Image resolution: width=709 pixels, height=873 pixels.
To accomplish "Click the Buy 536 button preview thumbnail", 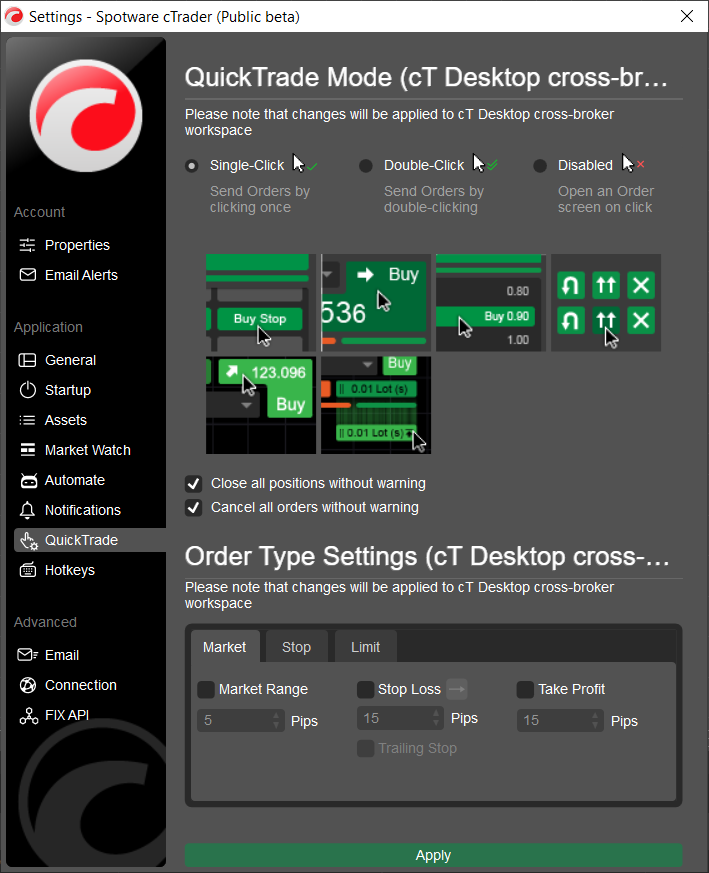I will tap(376, 303).
